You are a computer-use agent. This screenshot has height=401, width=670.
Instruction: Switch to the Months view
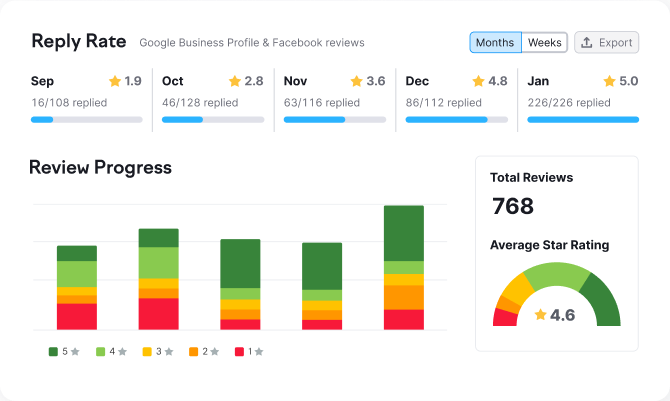(x=495, y=43)
